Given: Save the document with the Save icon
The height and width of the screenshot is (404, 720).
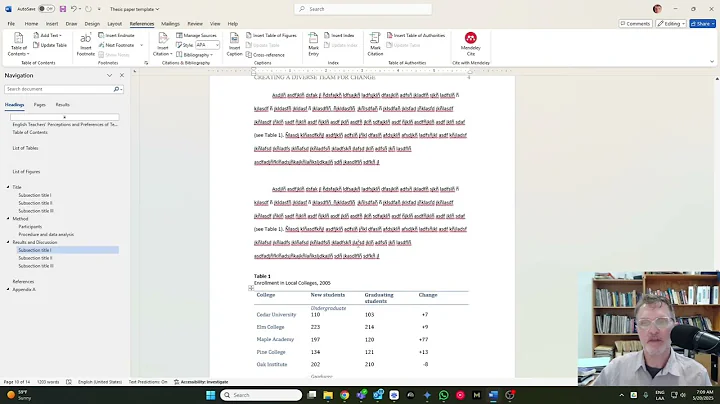Looking at the screenshot, I should coord(63,9).
